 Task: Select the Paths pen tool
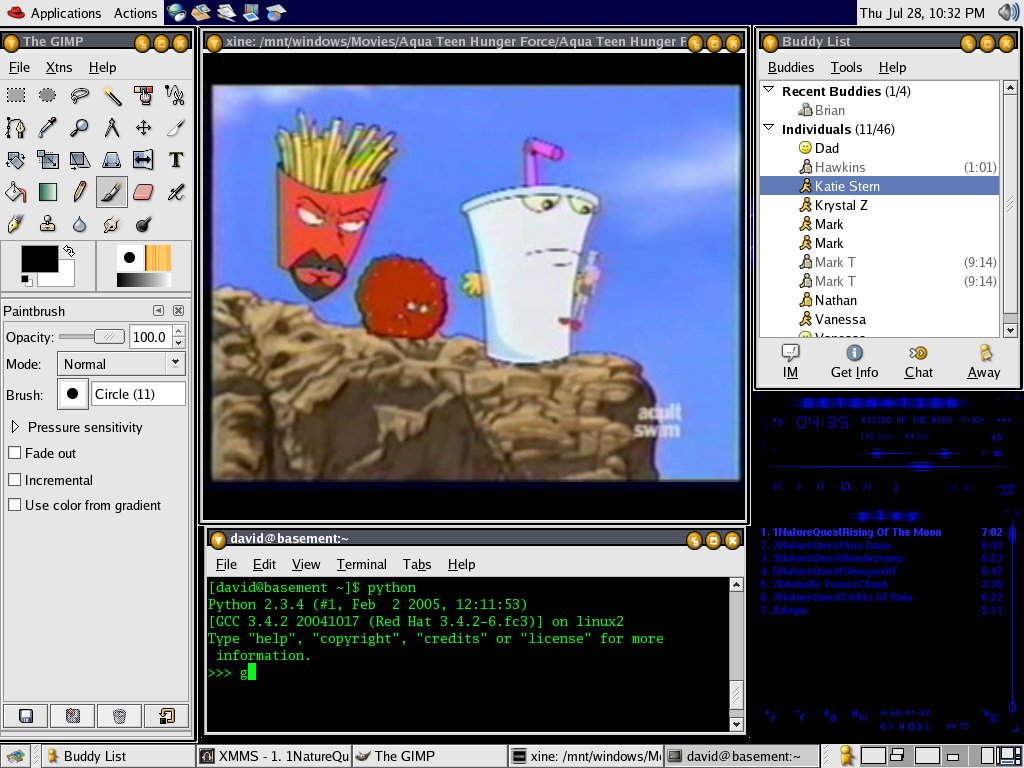16,127
